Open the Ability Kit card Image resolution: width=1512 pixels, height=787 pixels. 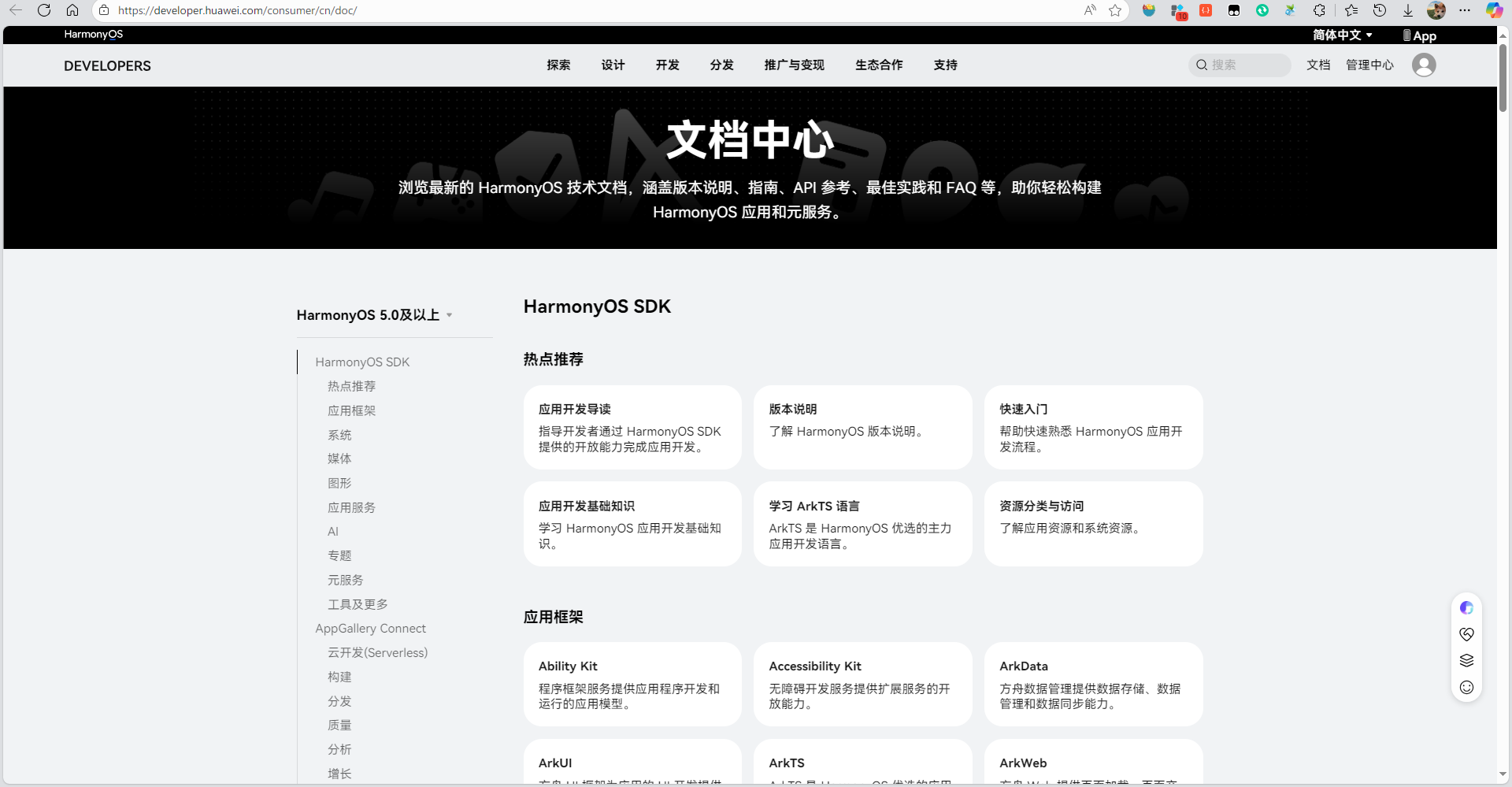[x=632, y=684]
